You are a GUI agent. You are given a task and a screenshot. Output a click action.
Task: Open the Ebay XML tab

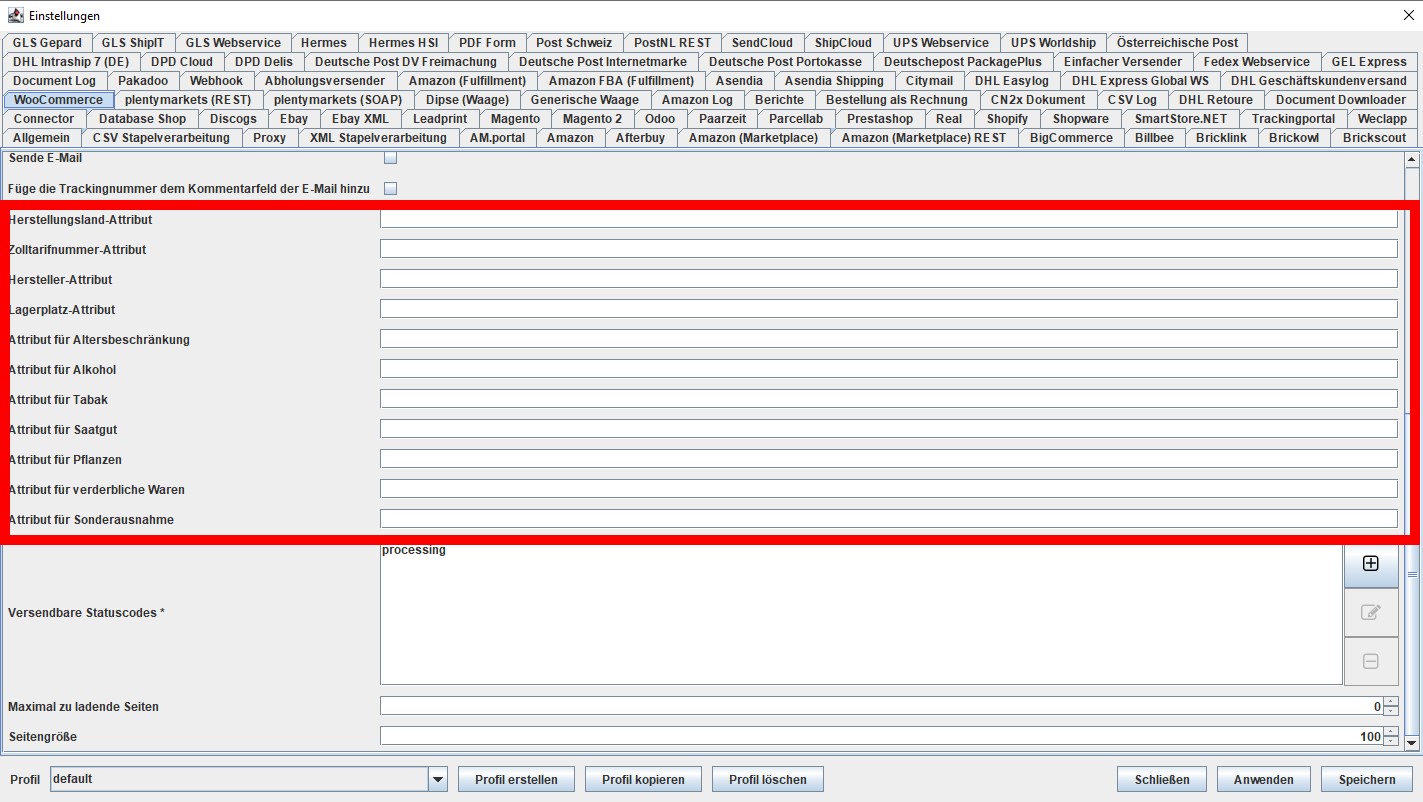360,119
